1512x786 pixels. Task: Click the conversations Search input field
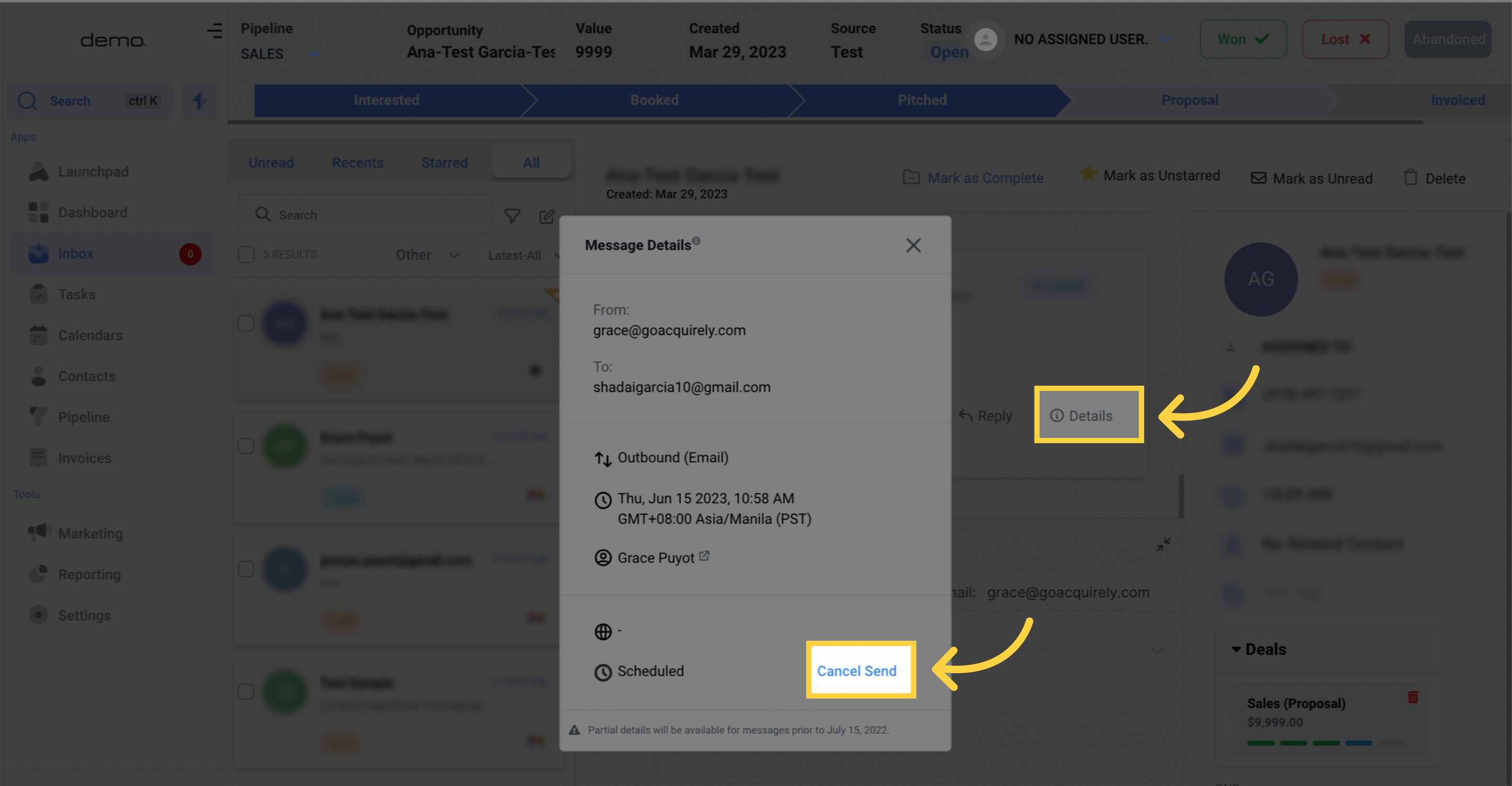tap(365, 215)
